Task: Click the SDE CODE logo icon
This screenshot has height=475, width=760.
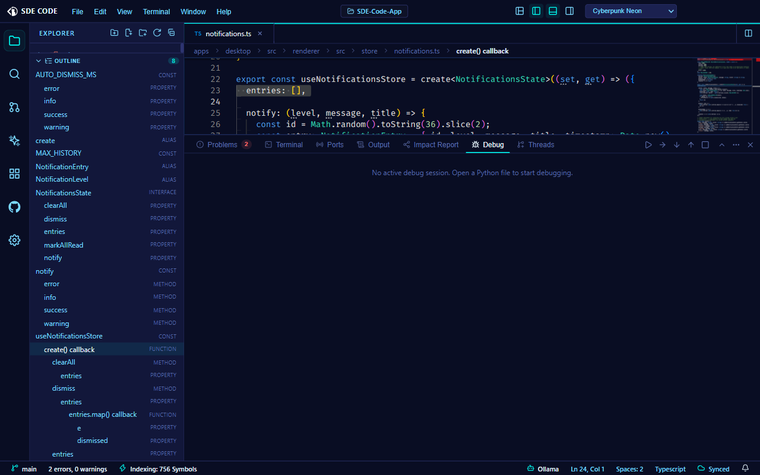Action: (x=13, y=11)
